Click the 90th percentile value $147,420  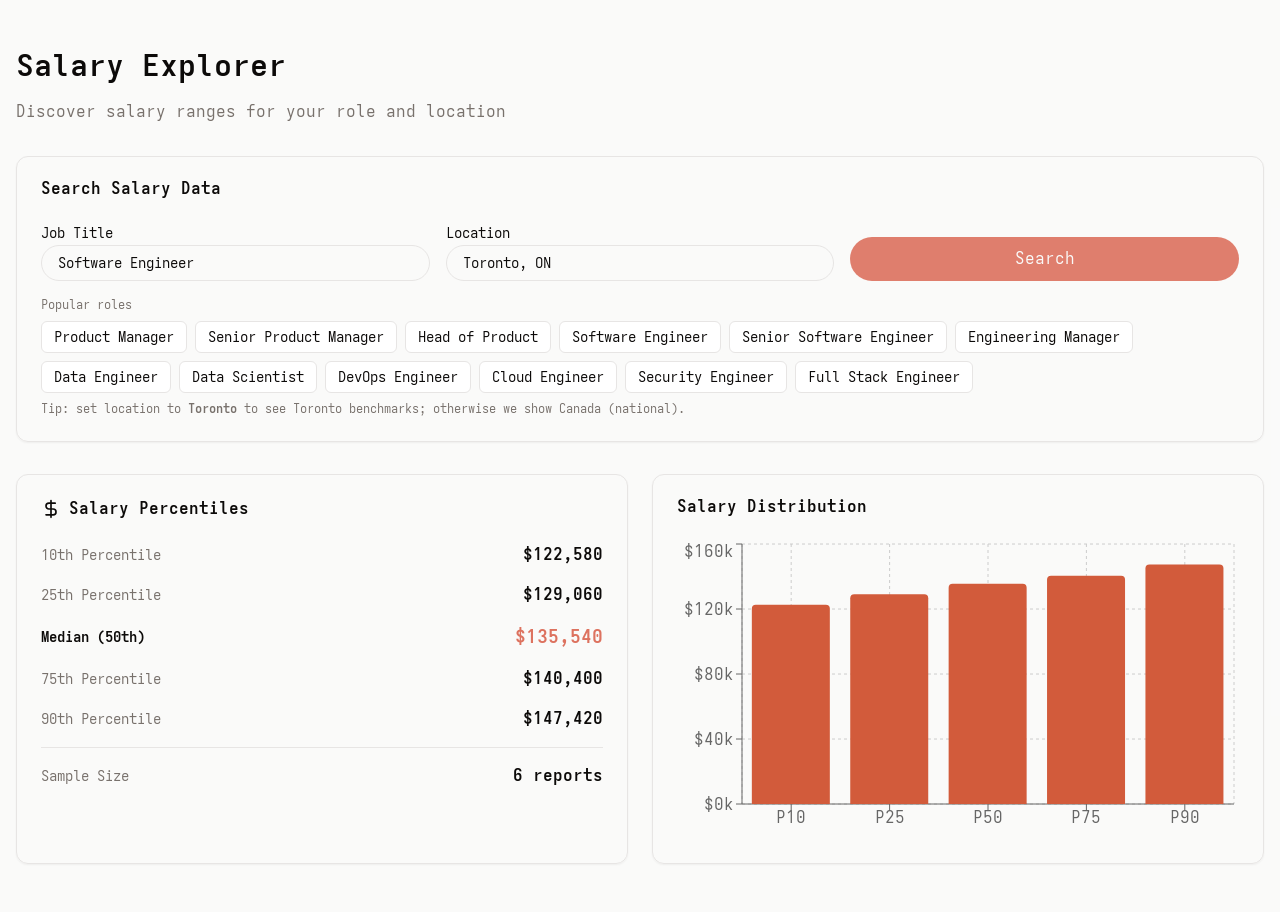(x=563, y=719)
